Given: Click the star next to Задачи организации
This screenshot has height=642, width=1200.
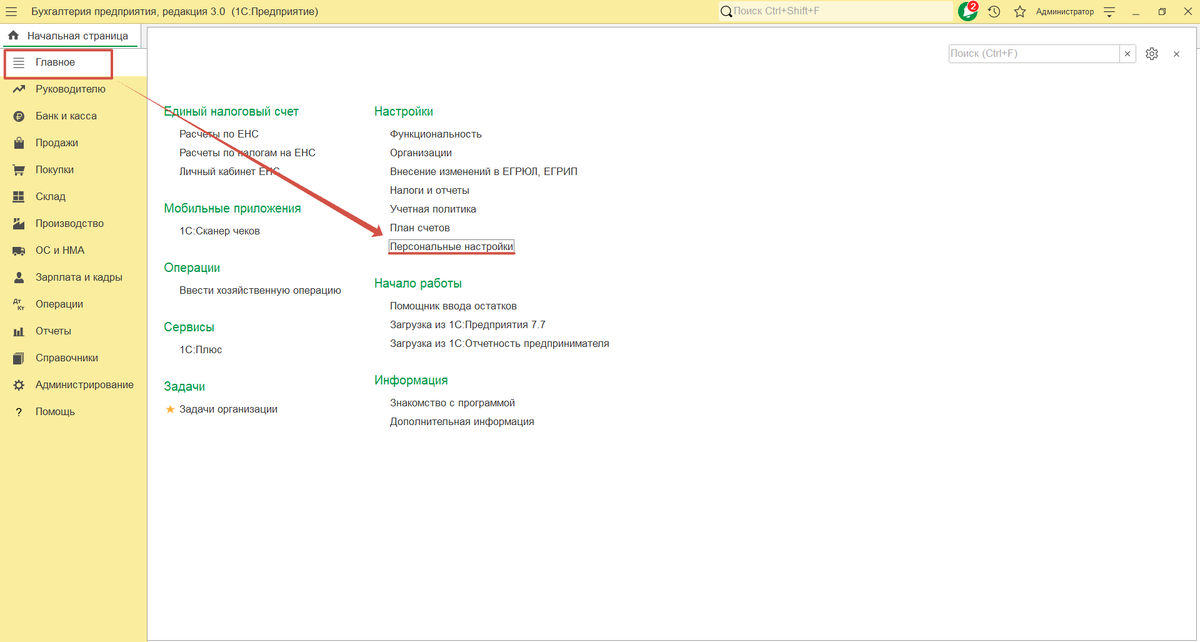Looking at the screenshot, I should (x=170, y=409).
